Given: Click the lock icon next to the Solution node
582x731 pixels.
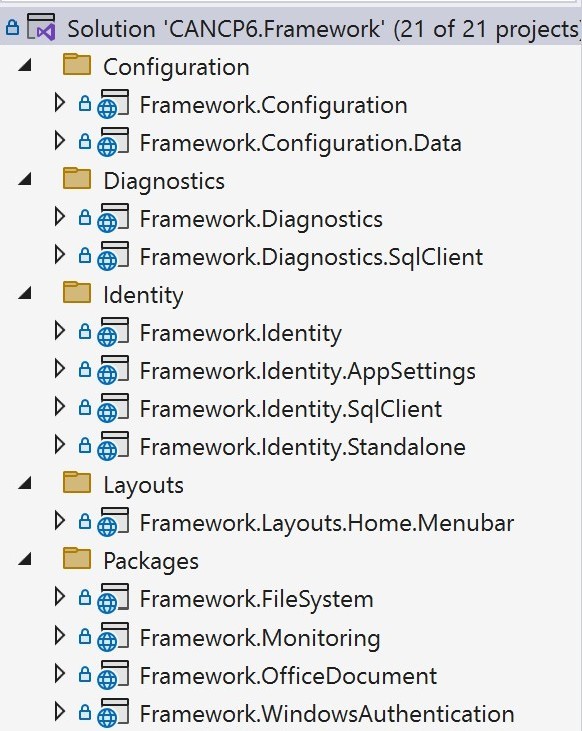Looking at the screenshot, I should click(12, 28).
